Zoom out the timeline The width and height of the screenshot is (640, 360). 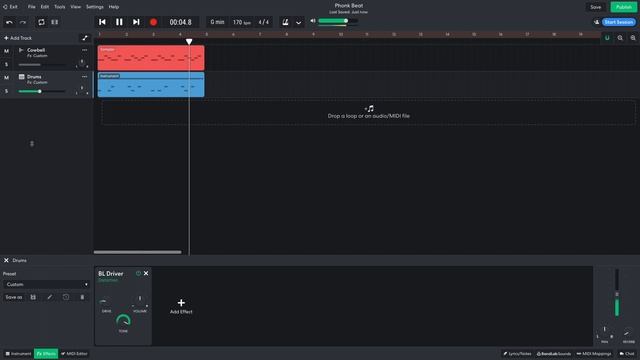click(x=620, y=38)
